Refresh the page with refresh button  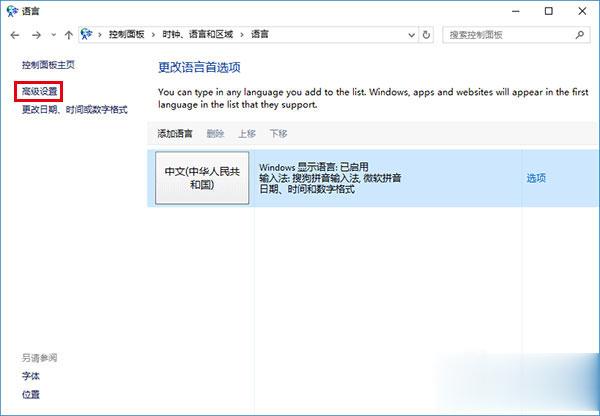[x=426, y=35]
